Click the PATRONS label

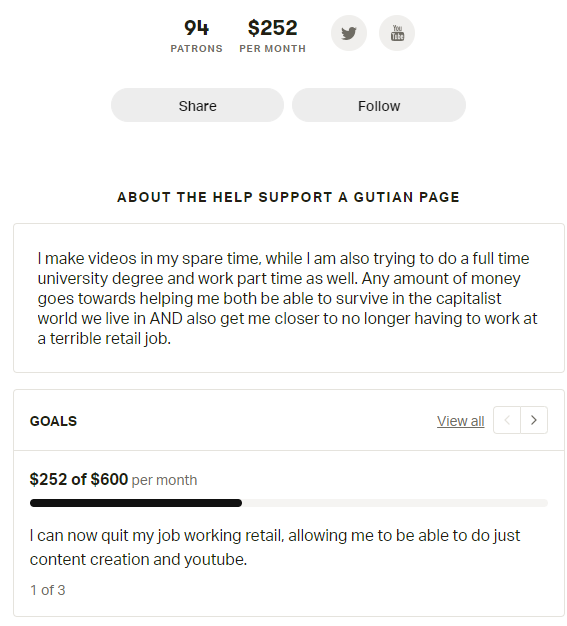click(196, 48)
